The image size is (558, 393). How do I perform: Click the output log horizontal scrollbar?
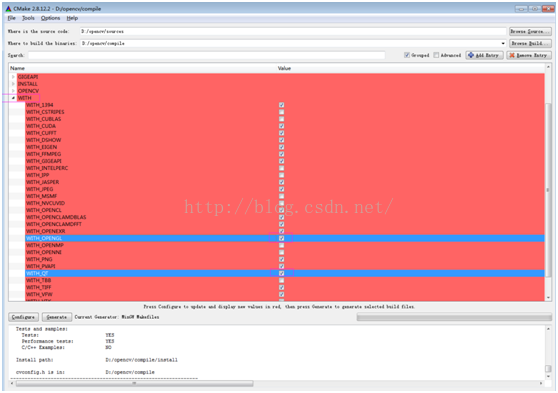point(135,383)
